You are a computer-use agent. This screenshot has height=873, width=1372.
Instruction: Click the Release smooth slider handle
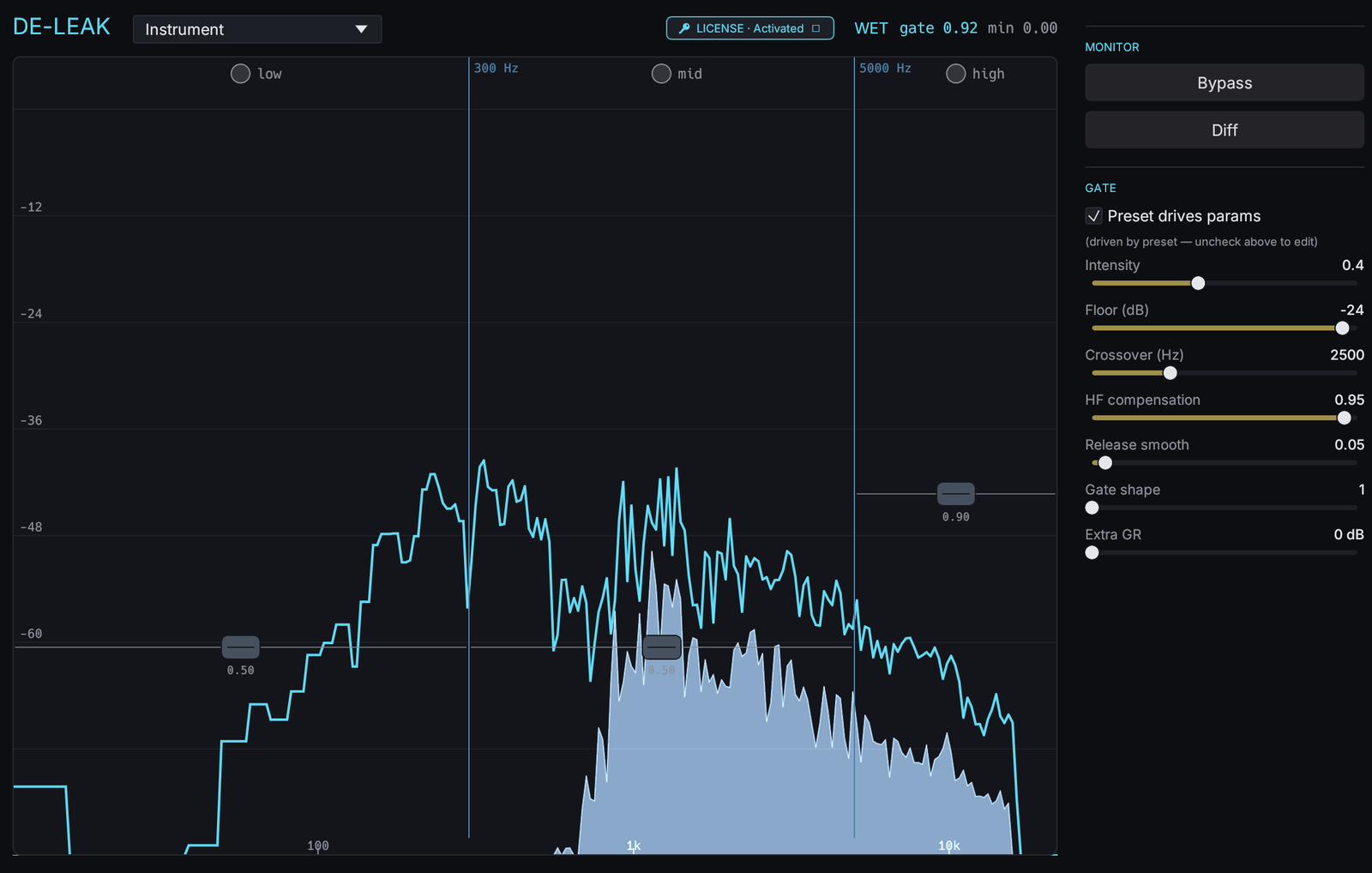(1105, 463)
